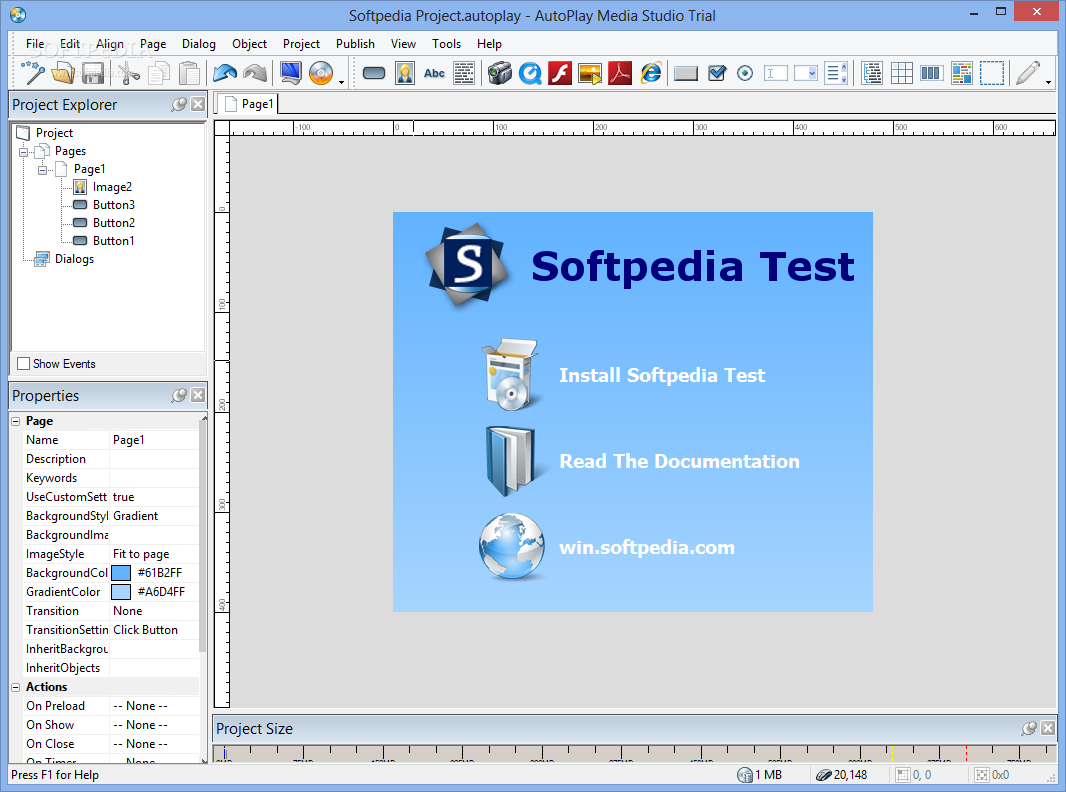Insert Abc label object
Image resolution: width=1066 pixels, height=792 pixels.
pos(434,73)
